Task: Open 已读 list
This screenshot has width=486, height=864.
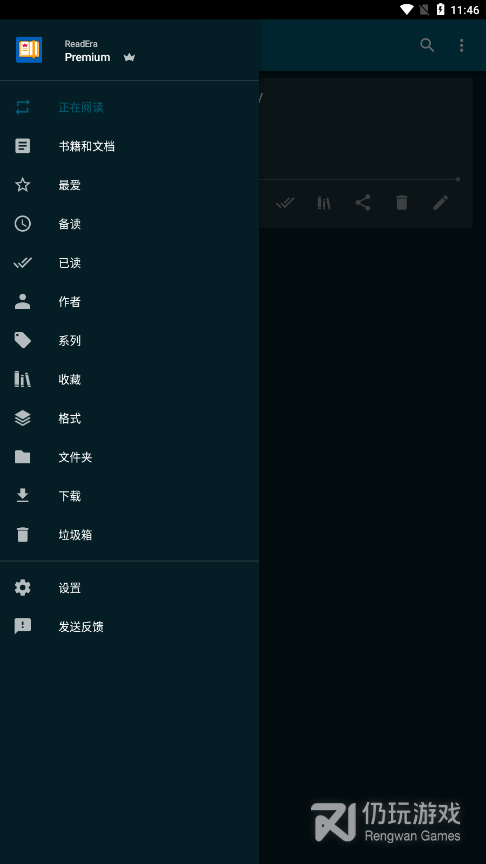Action: [x=129, y=263]
